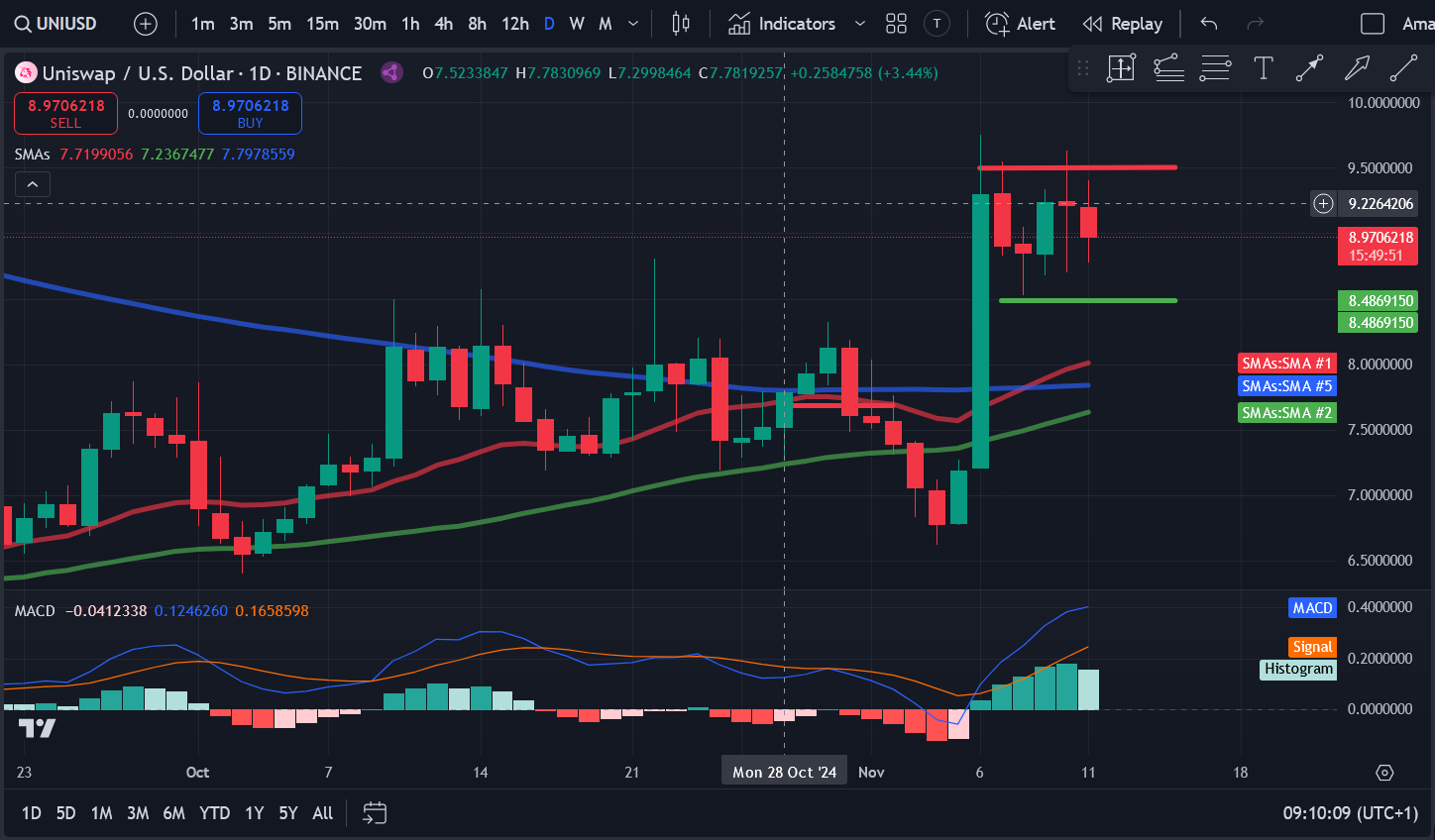
Task: Click the Uniswap logo in chart legend
Action: pyautogui.click(x=26, y=72)
